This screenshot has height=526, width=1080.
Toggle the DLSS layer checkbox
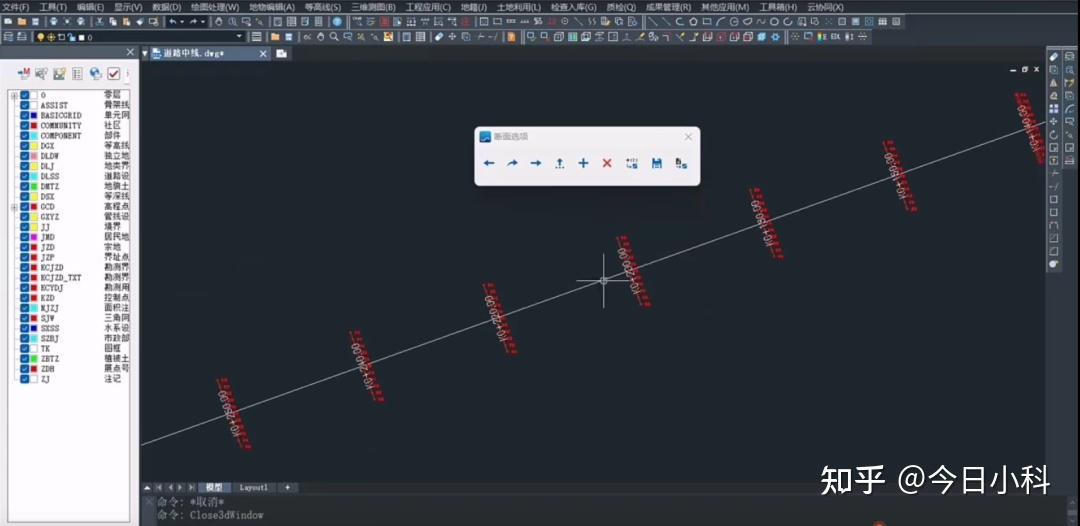coord(25,176)
